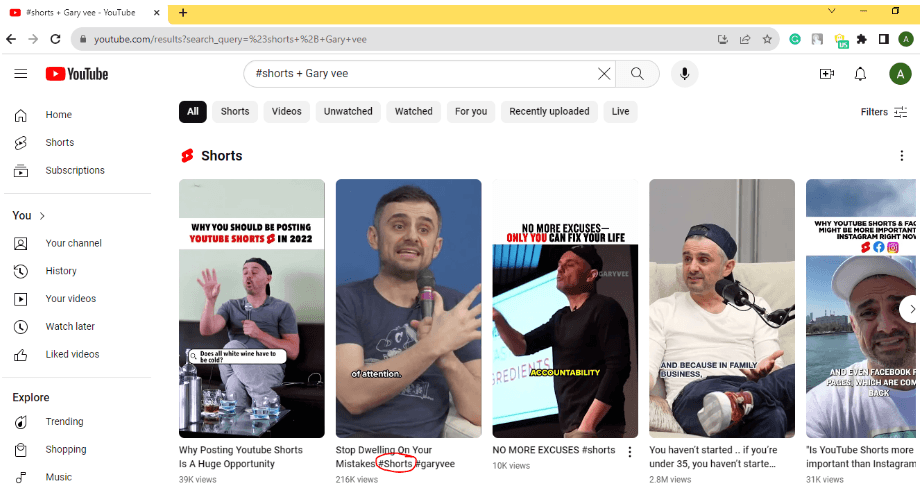Click the browser forward arrow

pyautogui.click(x=33, y=39)
